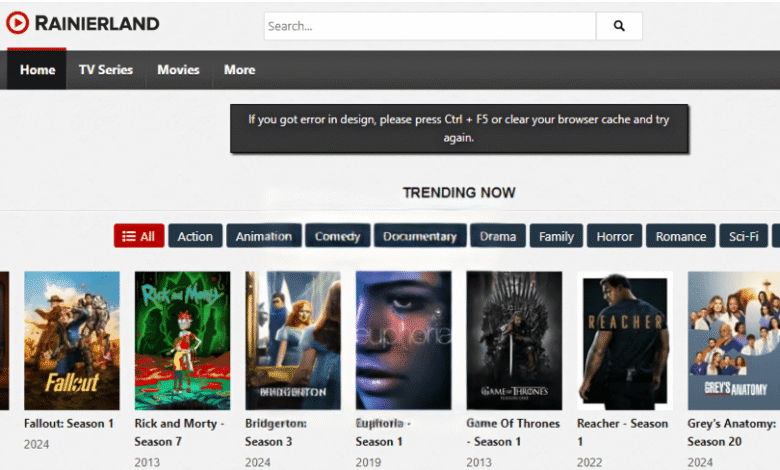The image size is (780, 470).
Task: Click 'Grey's Anatomy: Season 20' title link
Action: tap(731, 432)
